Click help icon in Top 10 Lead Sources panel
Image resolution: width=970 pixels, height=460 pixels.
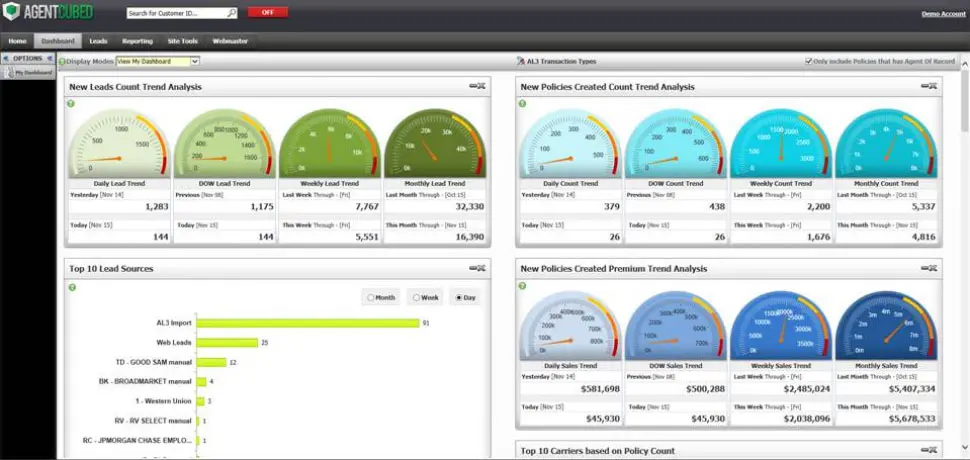pos(72,287)
